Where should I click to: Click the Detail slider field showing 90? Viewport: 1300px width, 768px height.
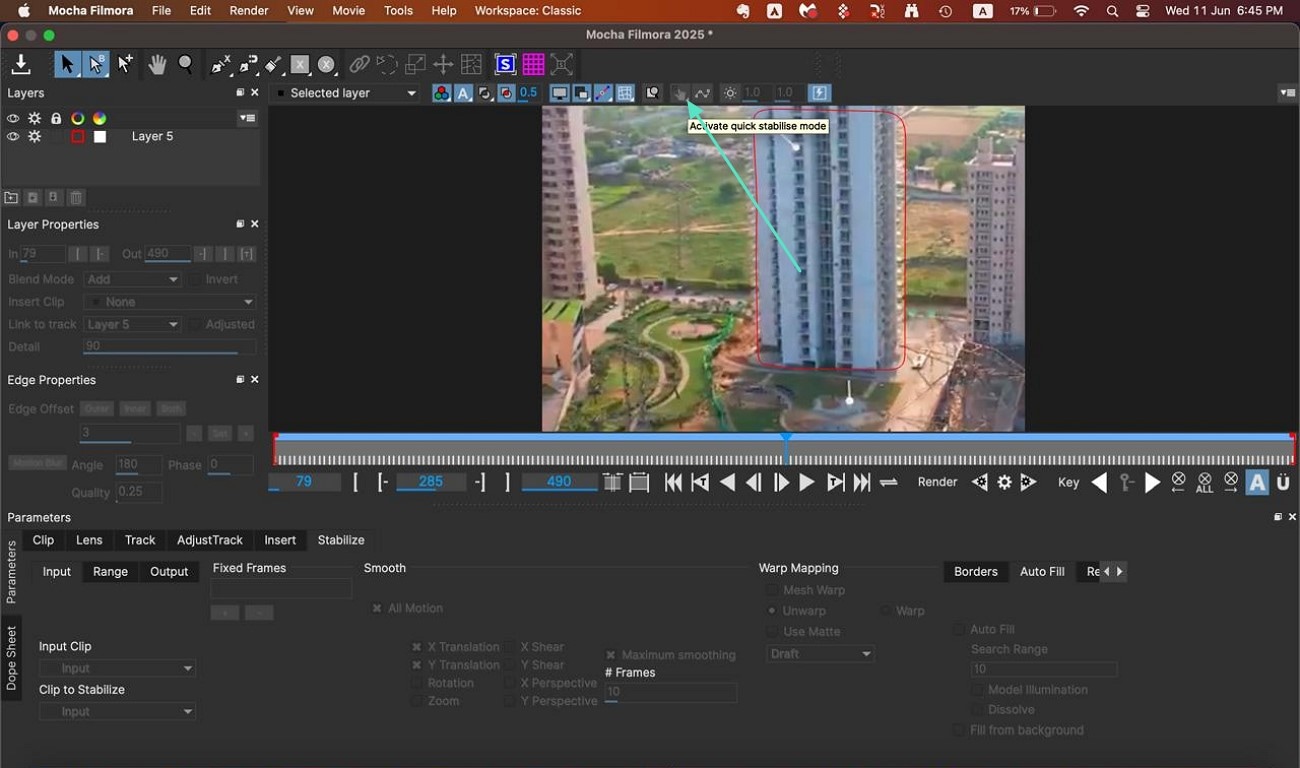tap(170, 347)
